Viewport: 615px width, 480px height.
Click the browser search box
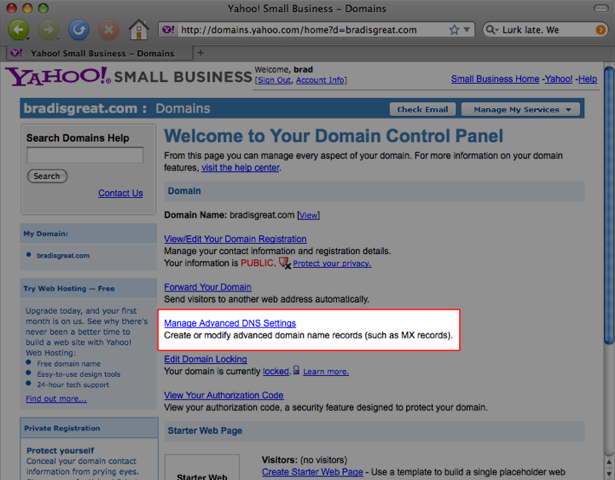point(547,30)
